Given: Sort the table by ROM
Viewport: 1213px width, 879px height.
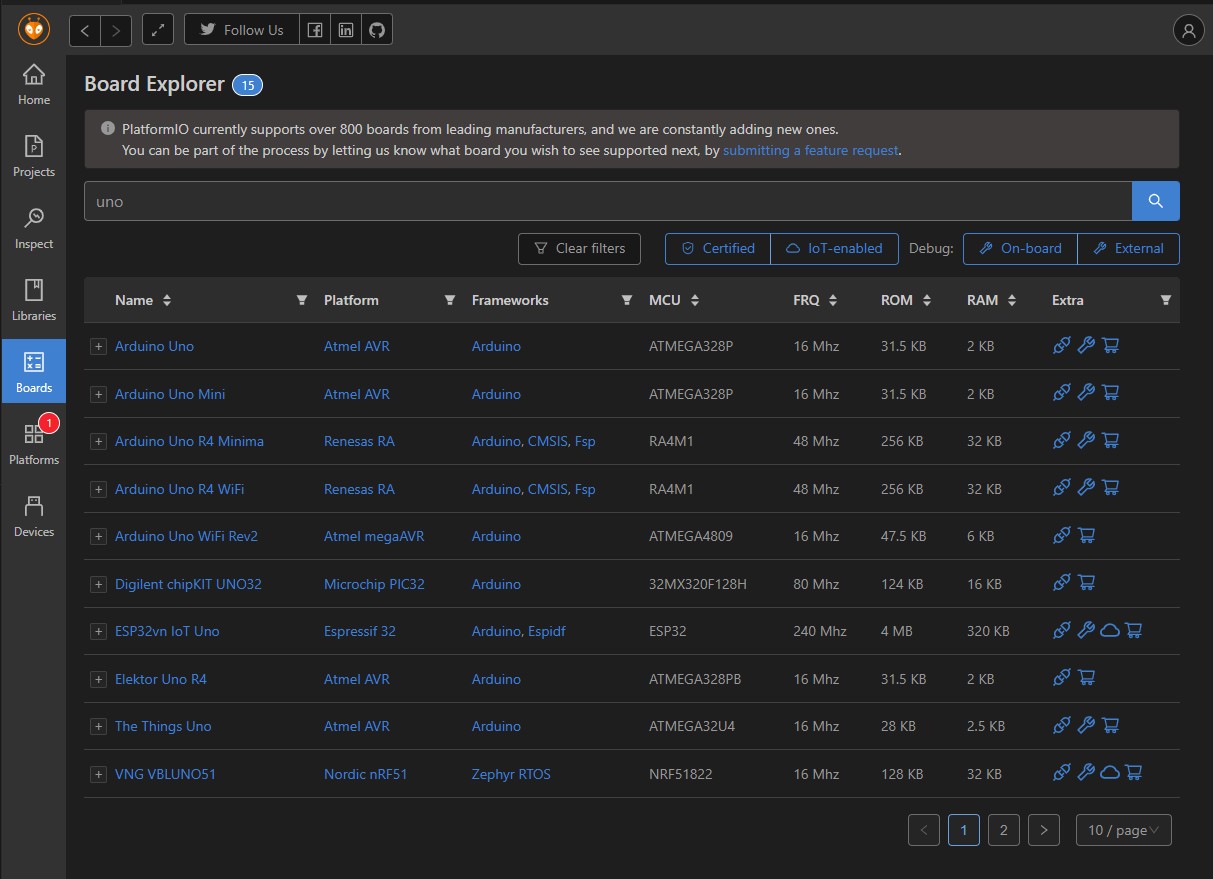Looking at the screenshot, I should 927,300.
